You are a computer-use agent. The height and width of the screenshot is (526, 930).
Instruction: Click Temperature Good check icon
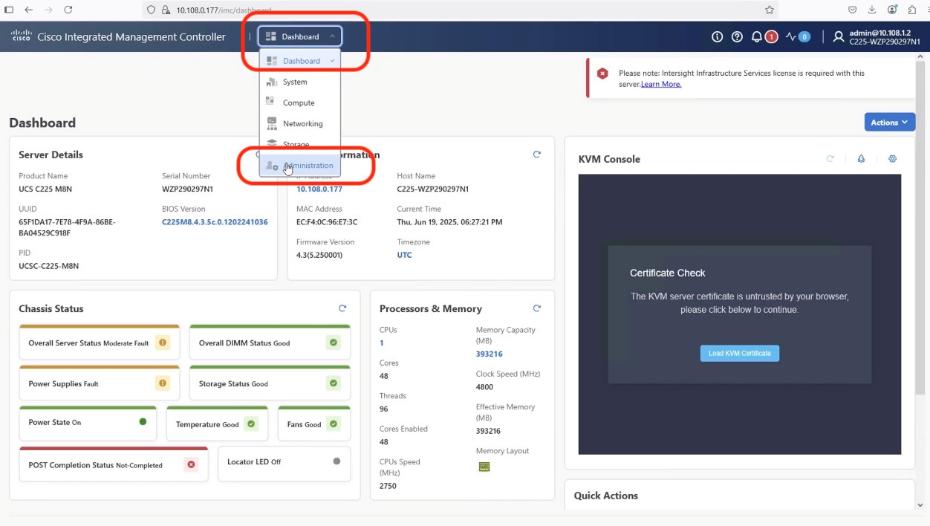tap(251, 424)
